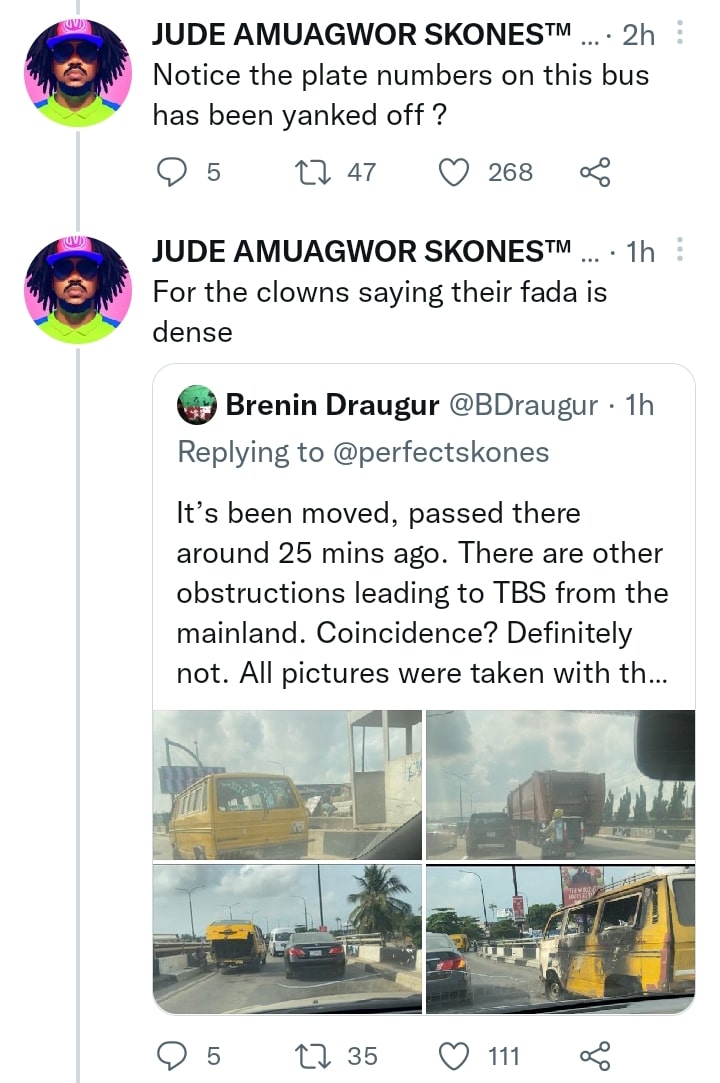View the yellow bus by booth photo
Image resolution: width=720 pixels, height=1083 pixels.
pos(287,784)
